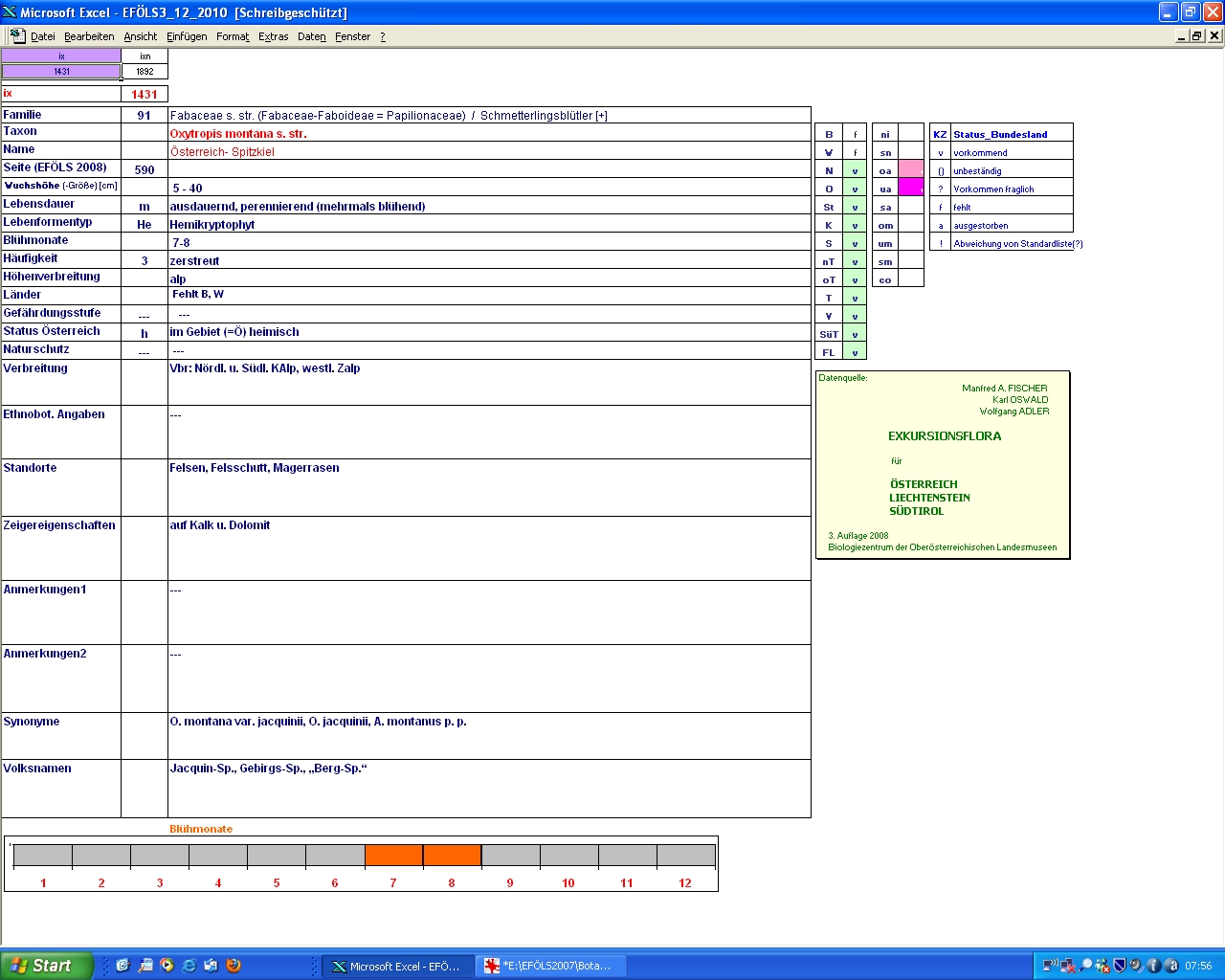Click the Höhenverbreitung value 'alp'
This screenshot has height=980, width=1225.
pos(178,278)
